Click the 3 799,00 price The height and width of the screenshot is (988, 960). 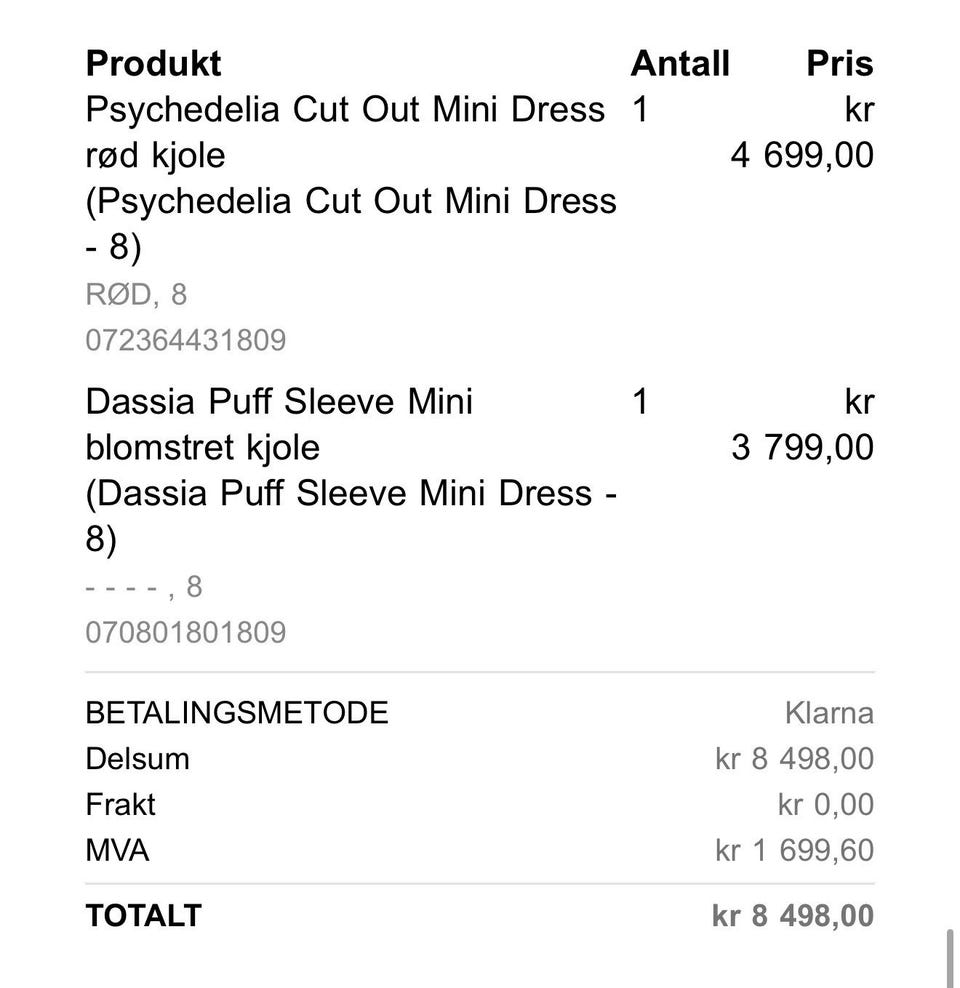click(802, 448)
